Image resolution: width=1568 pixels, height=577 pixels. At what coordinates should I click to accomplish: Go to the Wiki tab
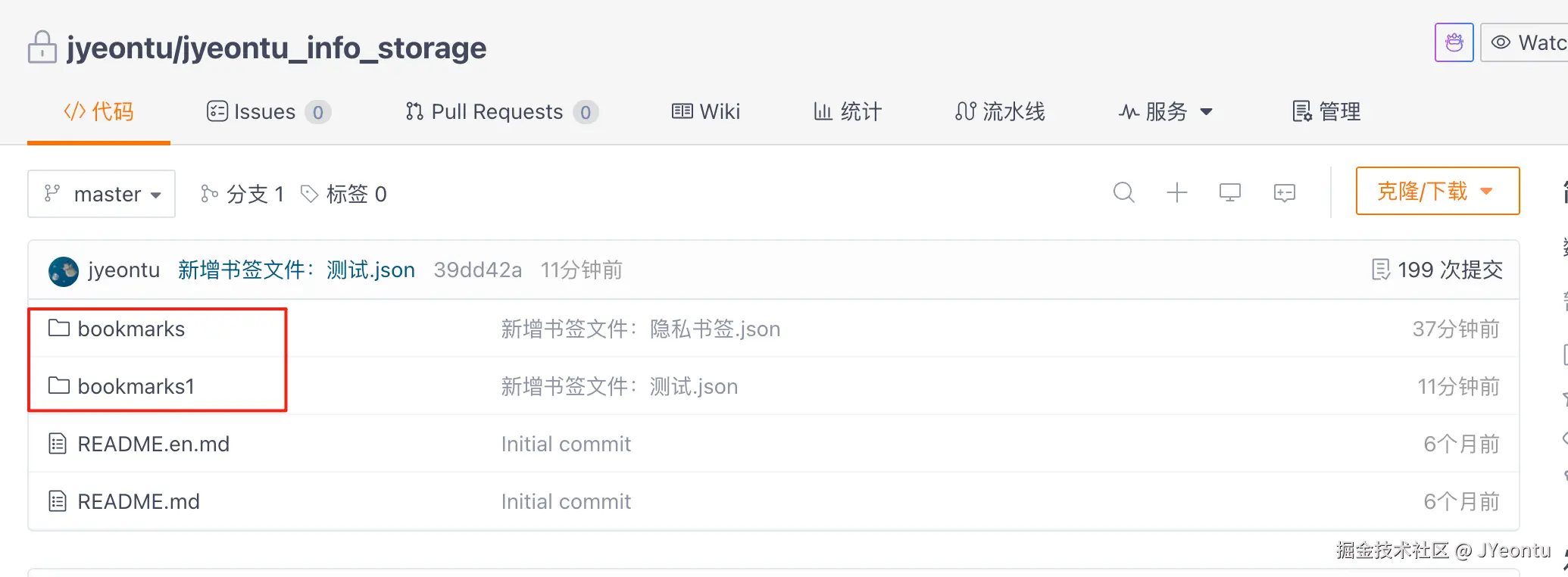tap(706, 112)
